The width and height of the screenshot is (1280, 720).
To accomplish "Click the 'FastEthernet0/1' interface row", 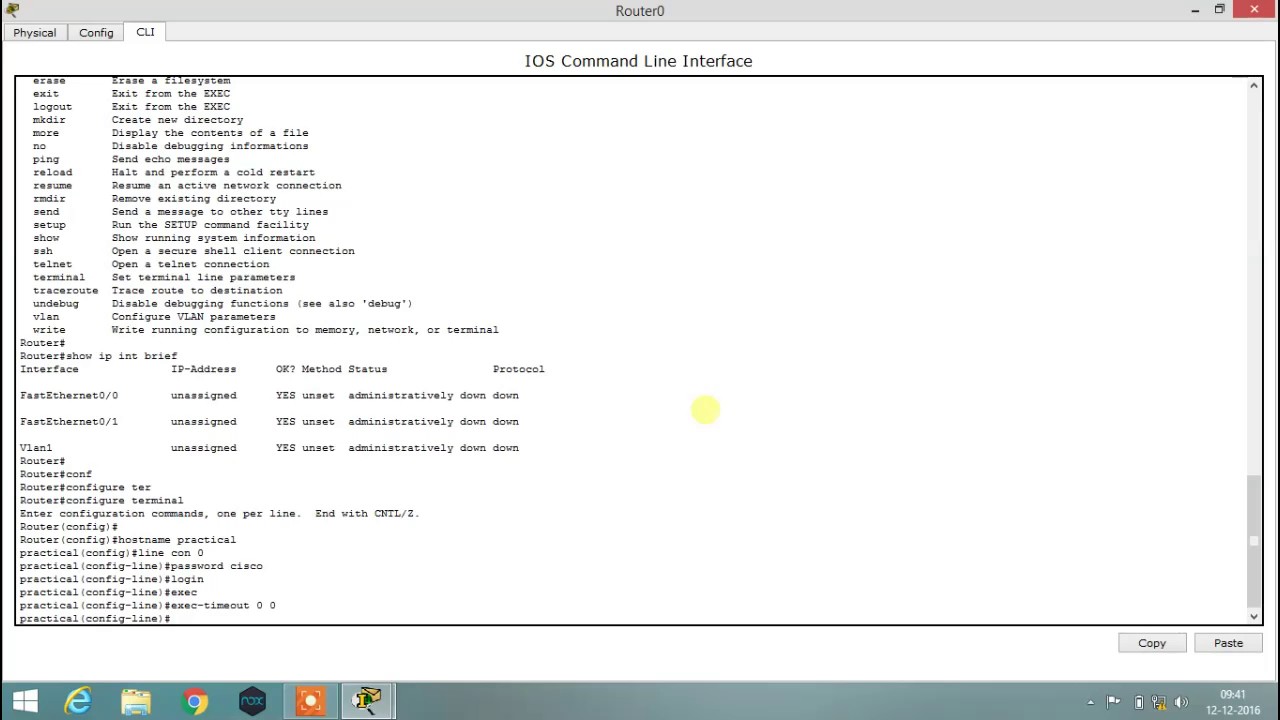I will (269, 422).
